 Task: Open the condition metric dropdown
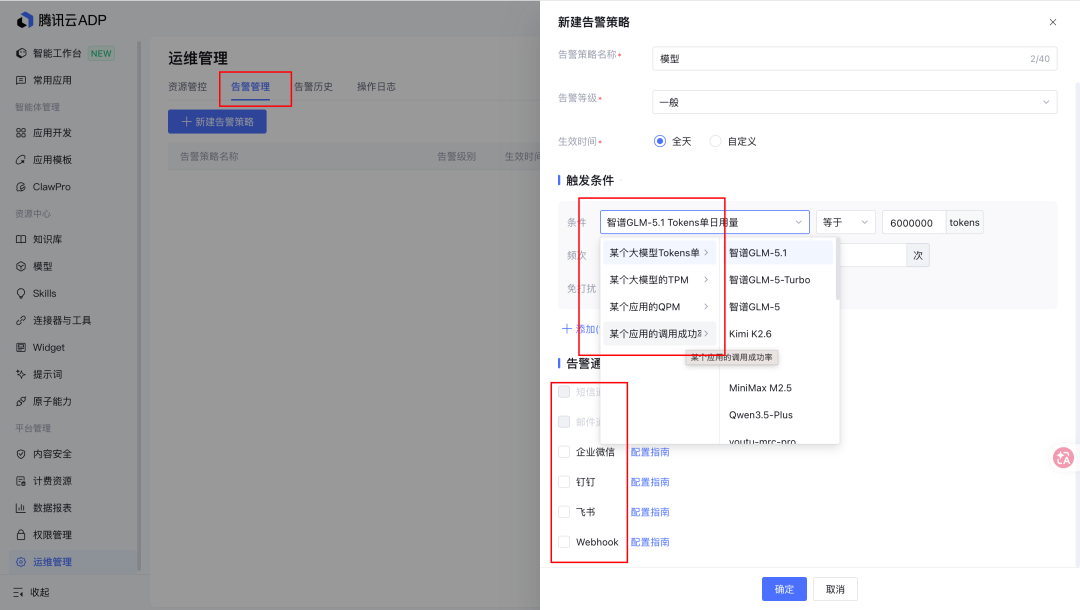[x=705, y=222]
